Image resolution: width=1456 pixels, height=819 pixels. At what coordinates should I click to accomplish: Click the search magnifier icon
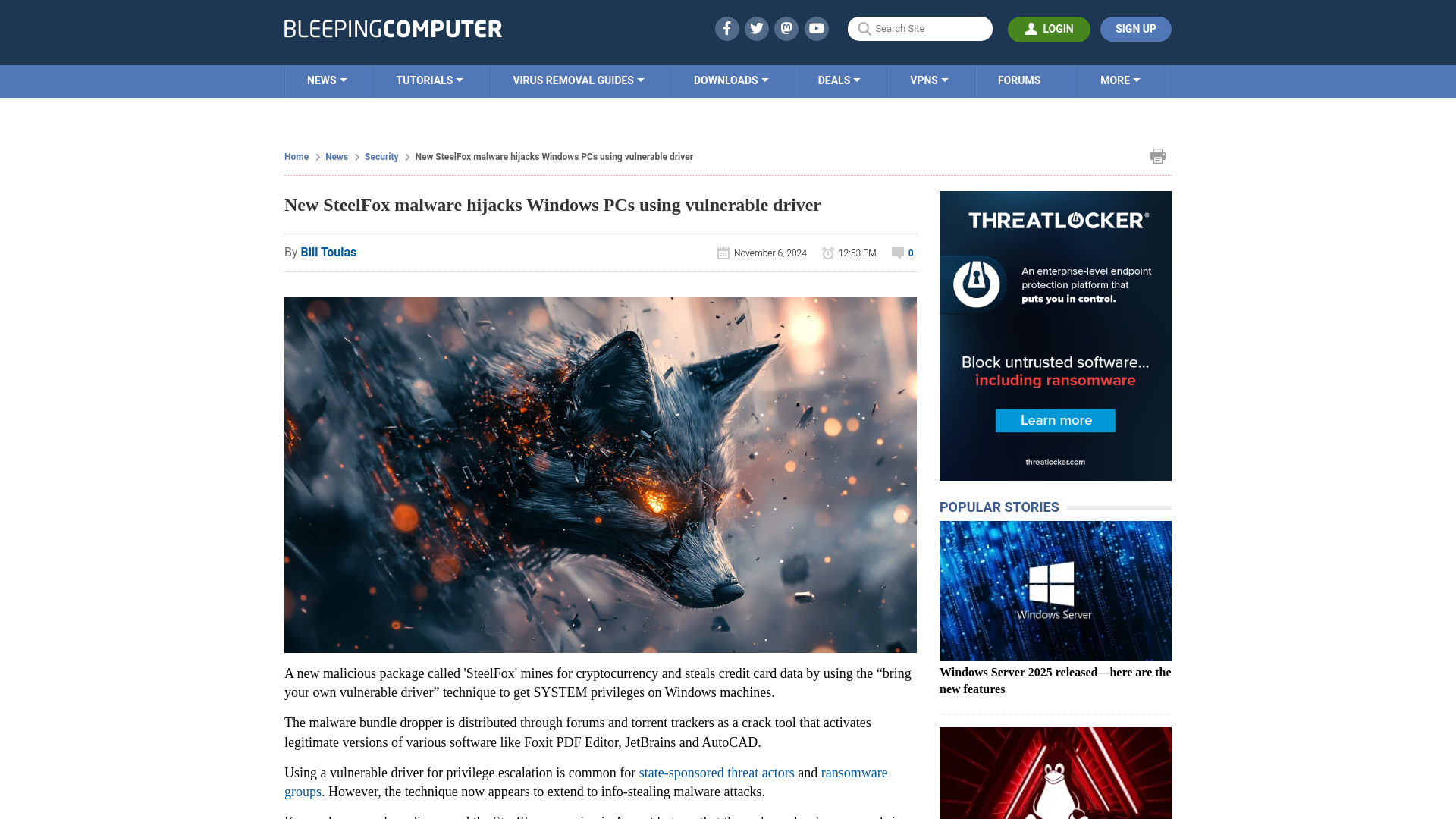click(865, 28)
